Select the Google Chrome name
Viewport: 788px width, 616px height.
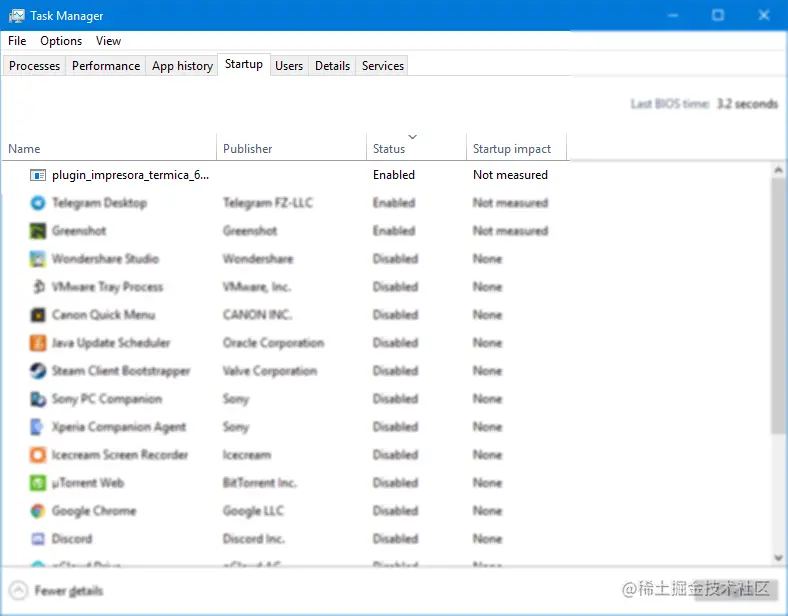[94, 511]
